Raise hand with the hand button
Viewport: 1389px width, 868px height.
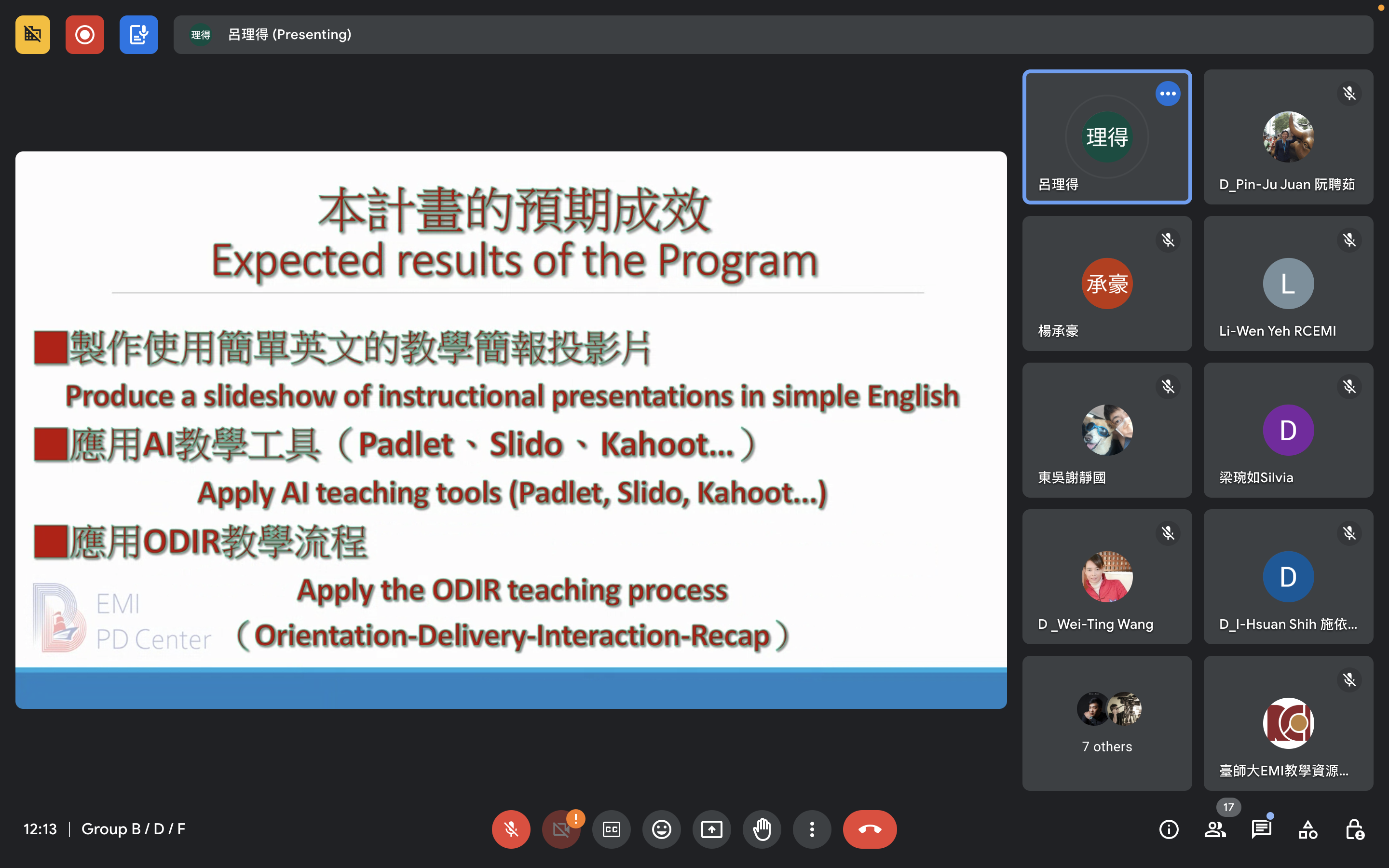762,829
